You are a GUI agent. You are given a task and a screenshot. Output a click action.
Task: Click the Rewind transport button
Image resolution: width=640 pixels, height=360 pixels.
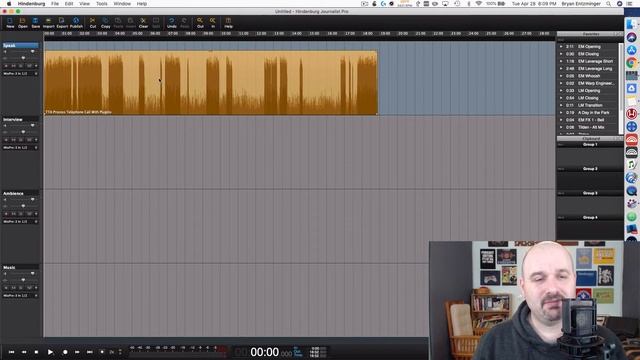click(x=24, y=352)
